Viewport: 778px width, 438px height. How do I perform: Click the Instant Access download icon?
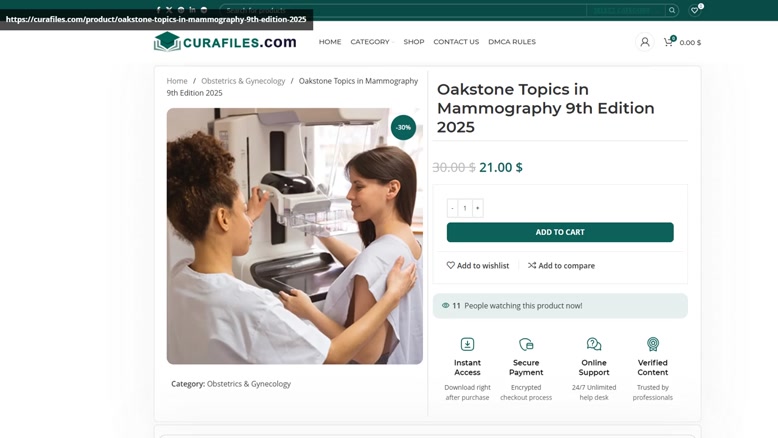467,344
